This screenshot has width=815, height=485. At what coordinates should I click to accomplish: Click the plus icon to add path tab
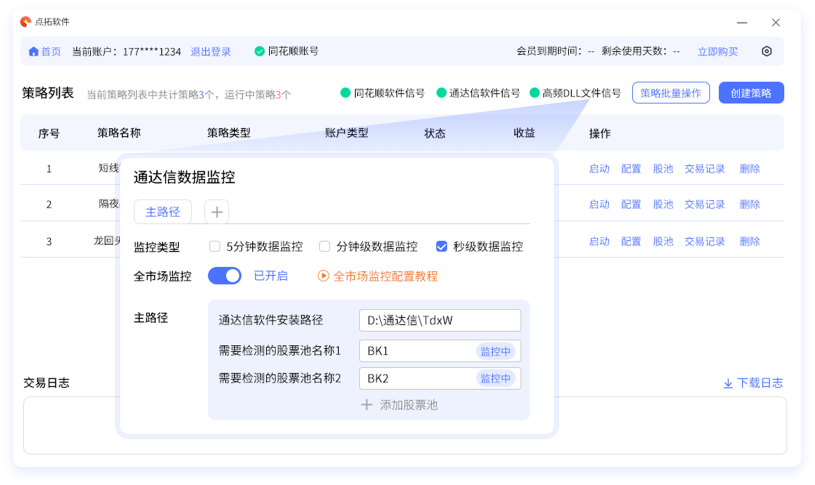click(x=217, y=212)
